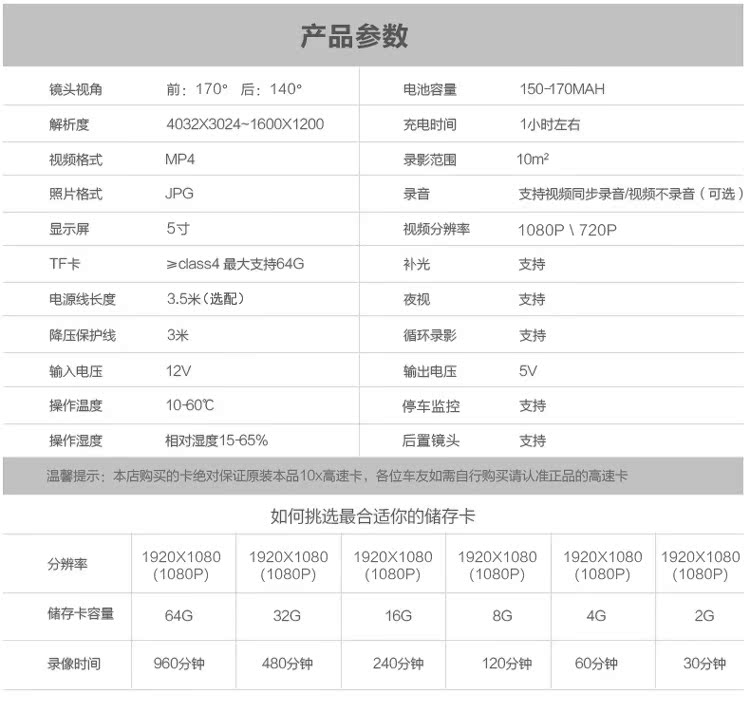
Task: Select the value 4032X3024~1600X1200
Action: pyautogui.click(x=245, y=124)
